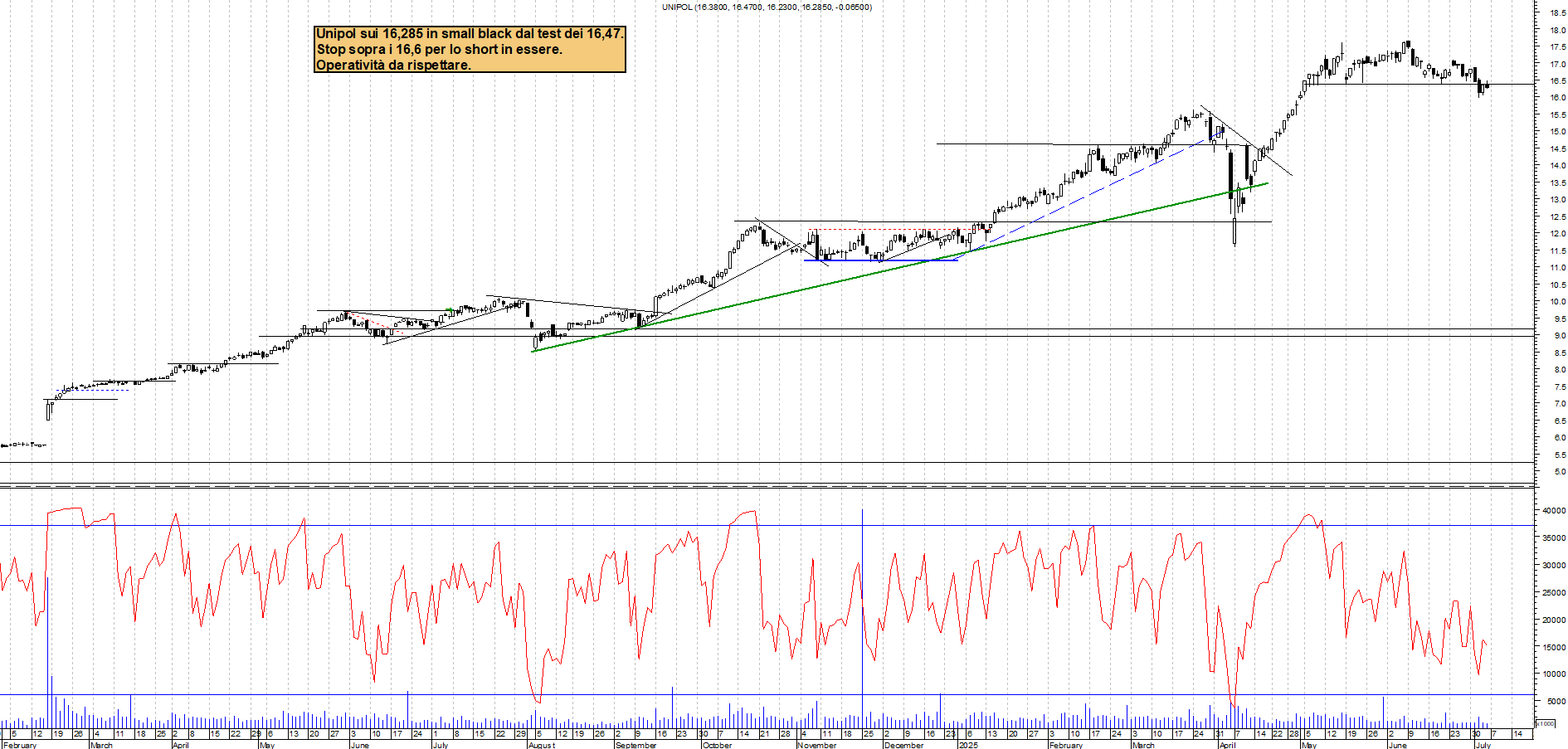Image resolution: width=1568 pixels, height=749 pixels.
Task: Click the August month label on time axis
Action: point(542,745)
